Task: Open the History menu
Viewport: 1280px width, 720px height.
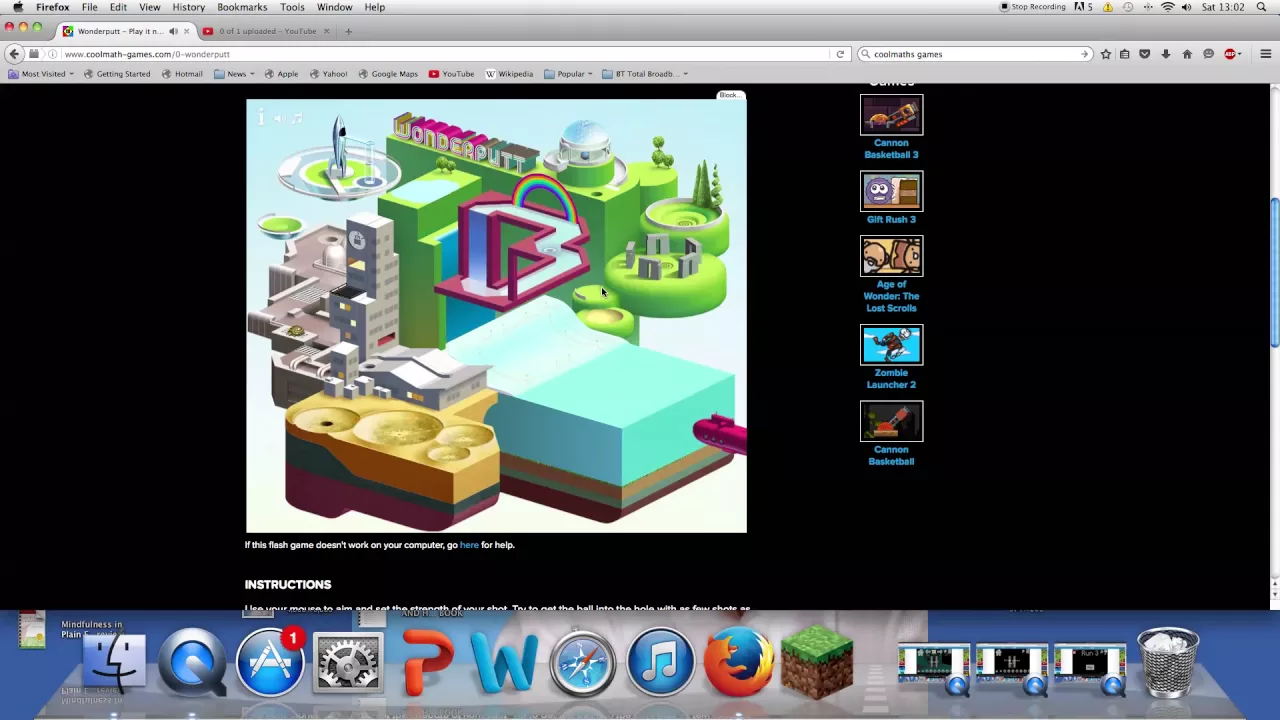Action: (x=188, y=7)
